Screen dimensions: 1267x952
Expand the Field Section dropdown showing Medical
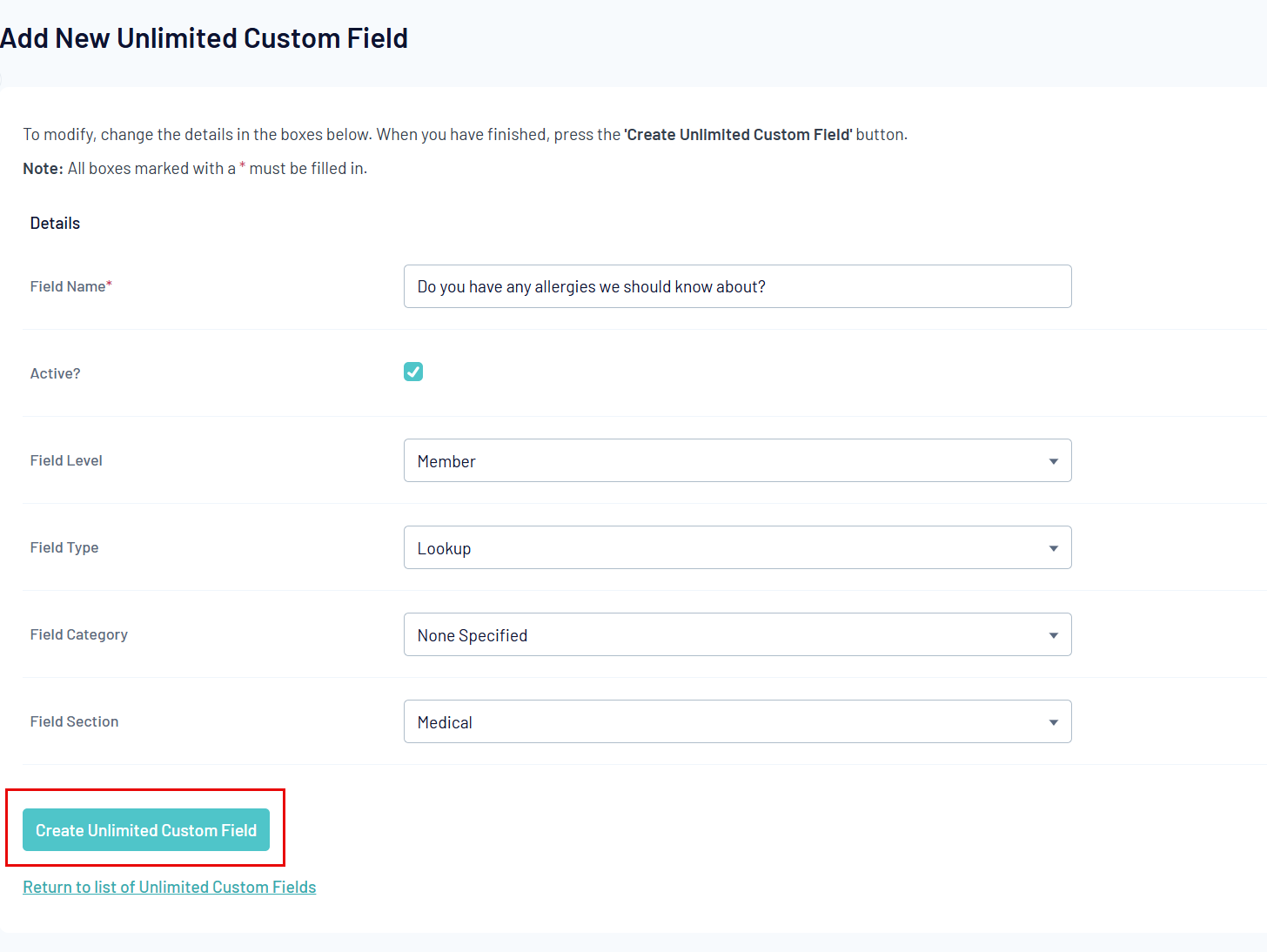pyautogui.click(x=737, y=721)
